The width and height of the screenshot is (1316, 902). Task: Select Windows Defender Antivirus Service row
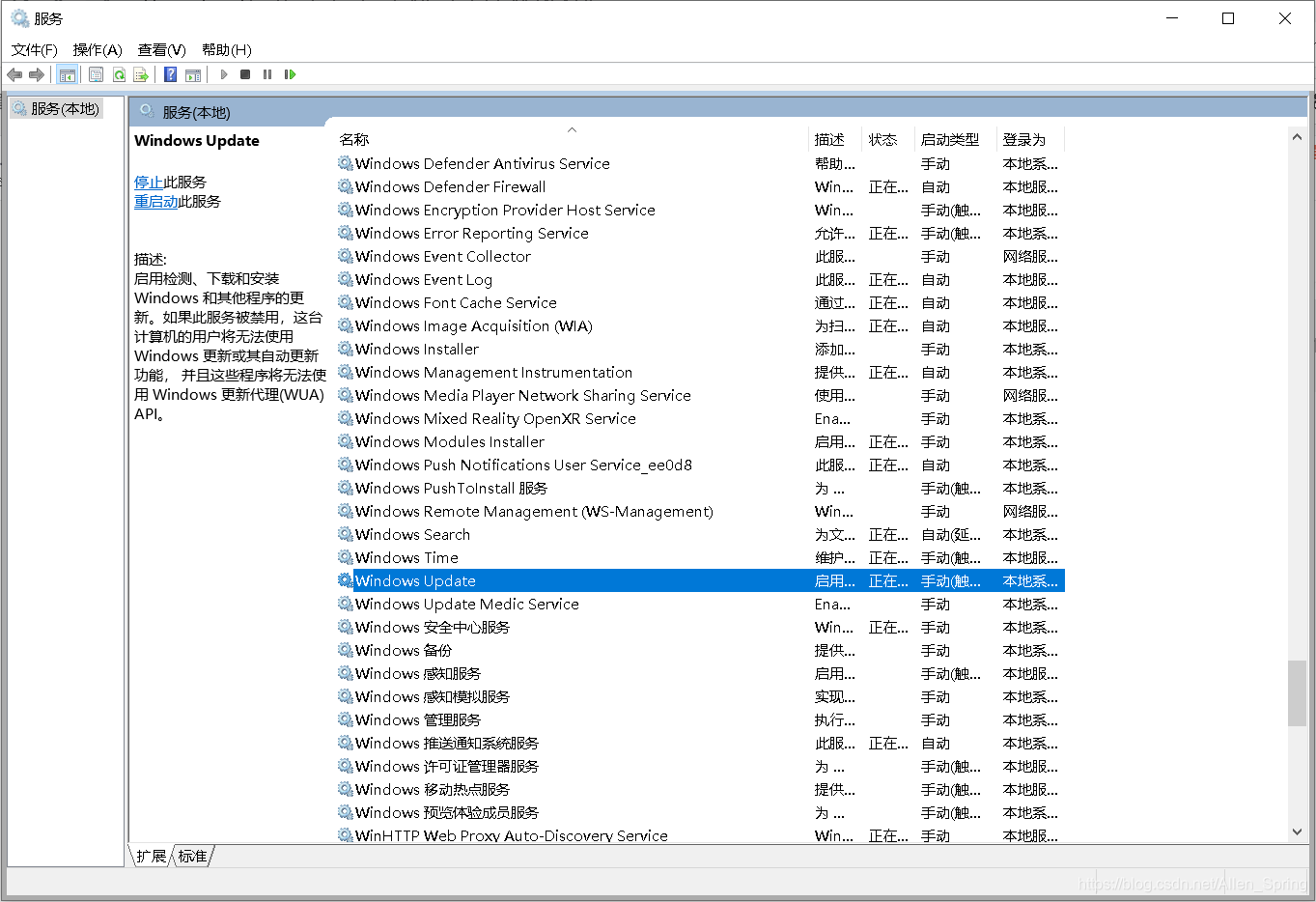pos(700,163)
